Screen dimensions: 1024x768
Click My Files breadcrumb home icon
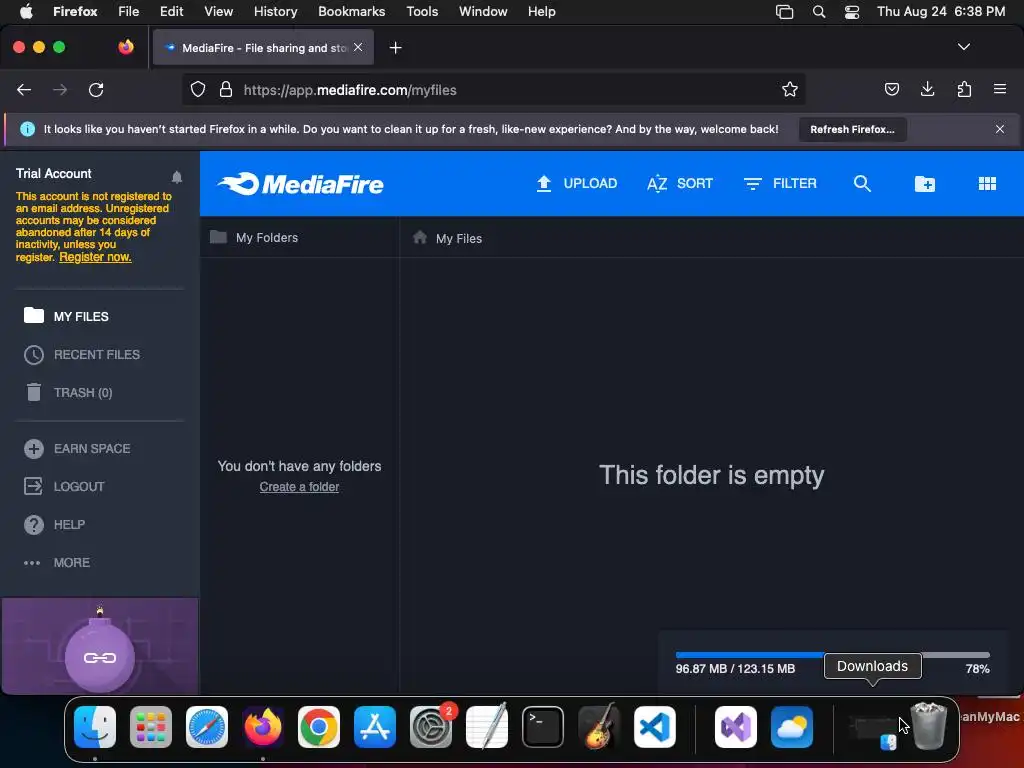click(x=420, y=237)
